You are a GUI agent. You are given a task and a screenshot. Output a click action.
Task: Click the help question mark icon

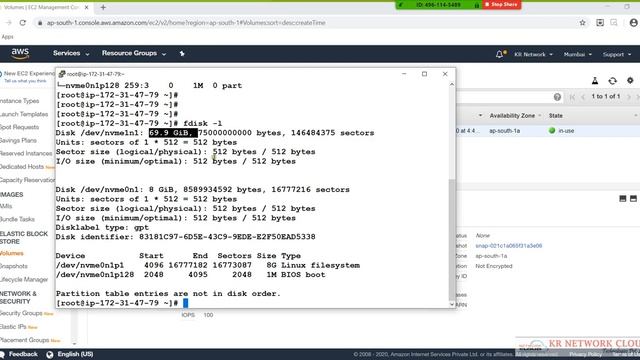click(558, 97)
